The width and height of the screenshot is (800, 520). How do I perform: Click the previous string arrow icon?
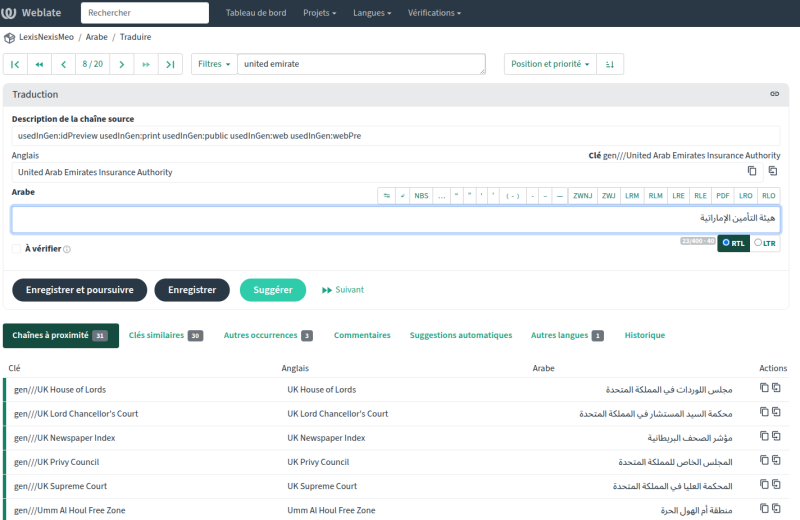tap(63, 64)
